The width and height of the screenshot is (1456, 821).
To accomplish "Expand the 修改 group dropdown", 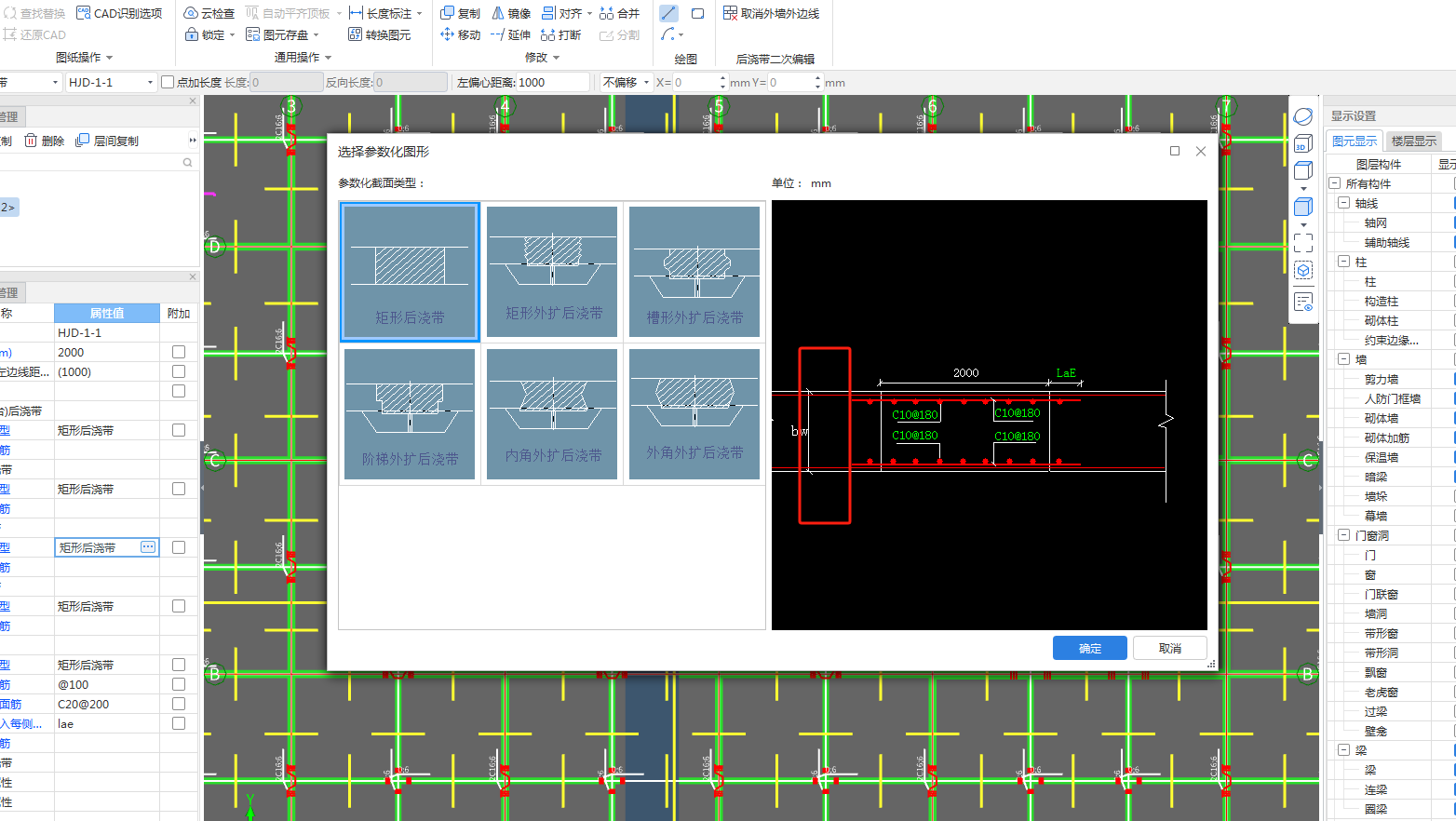I will point(543,58).
